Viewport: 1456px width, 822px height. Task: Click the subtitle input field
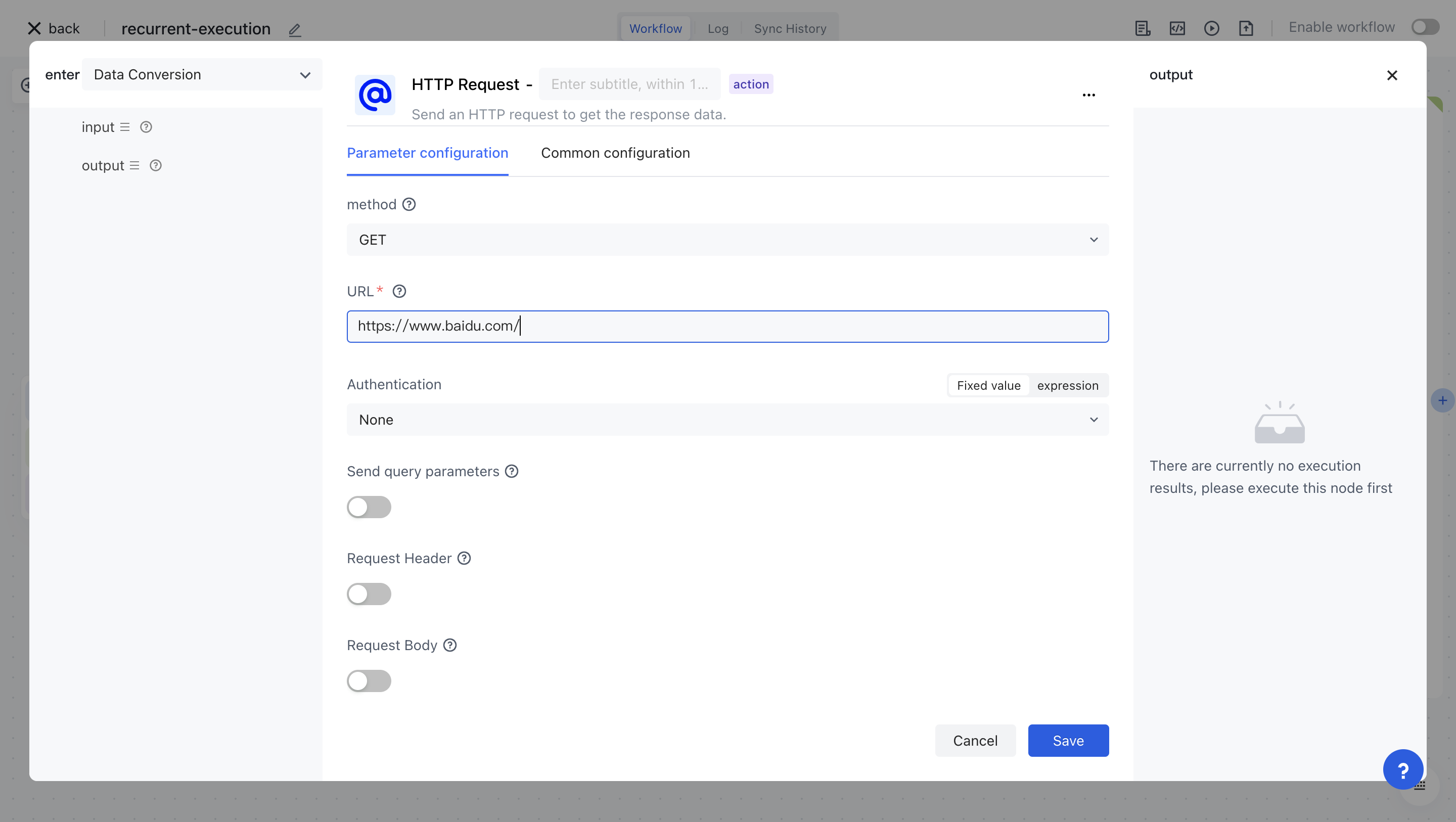(629, 84)
